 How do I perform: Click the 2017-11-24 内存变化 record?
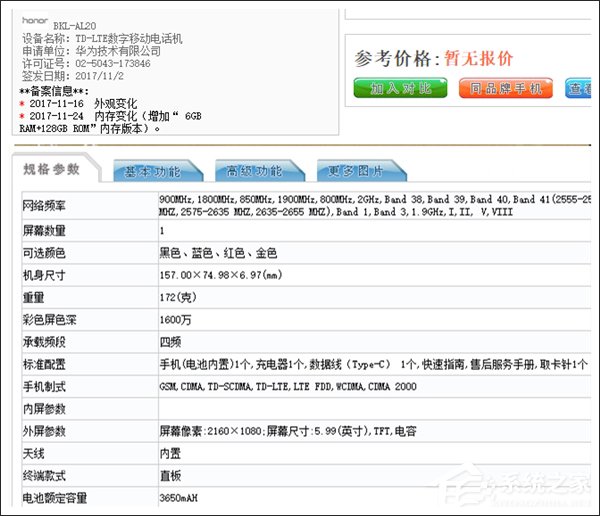pyautogui.click(x=110, y=122)
